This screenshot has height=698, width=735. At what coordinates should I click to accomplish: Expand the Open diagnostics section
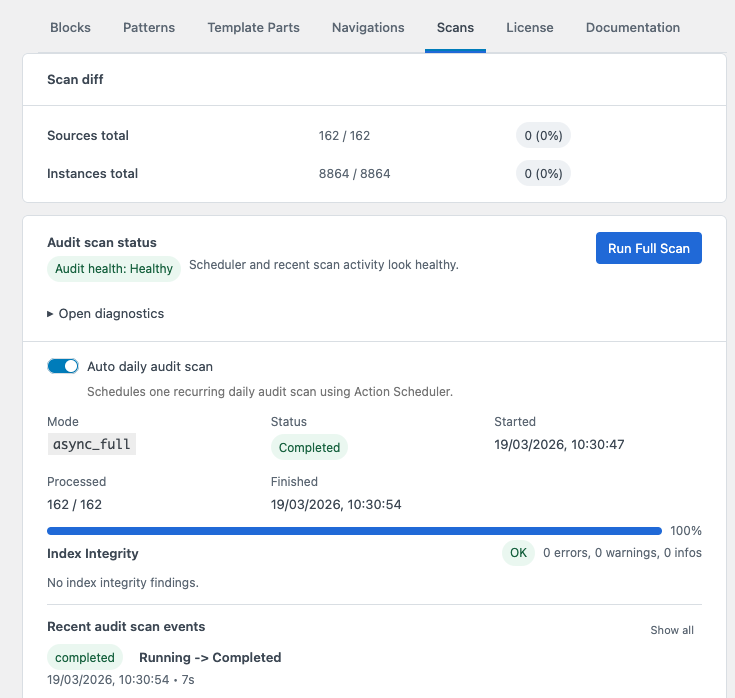coord(106,313)
